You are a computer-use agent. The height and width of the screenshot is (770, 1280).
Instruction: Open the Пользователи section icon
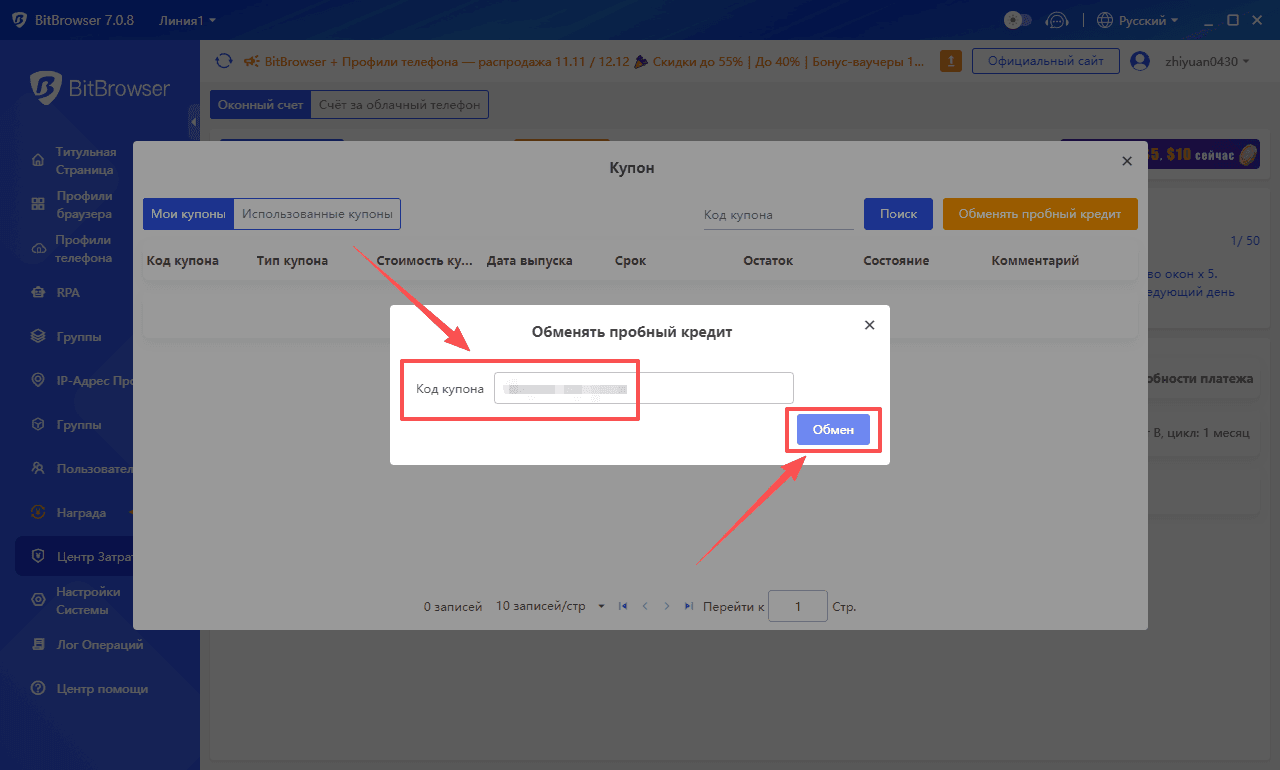(x=40, y=468)
